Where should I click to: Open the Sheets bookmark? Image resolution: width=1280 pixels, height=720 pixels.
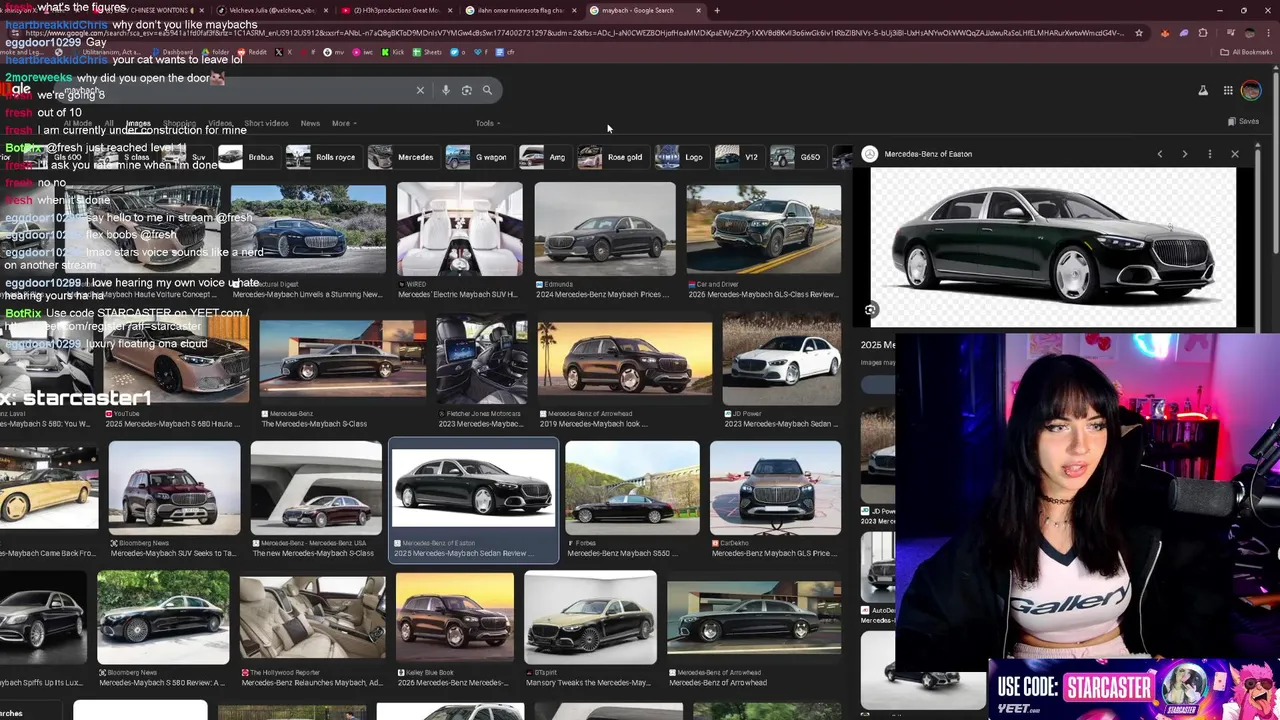(427, 52)
